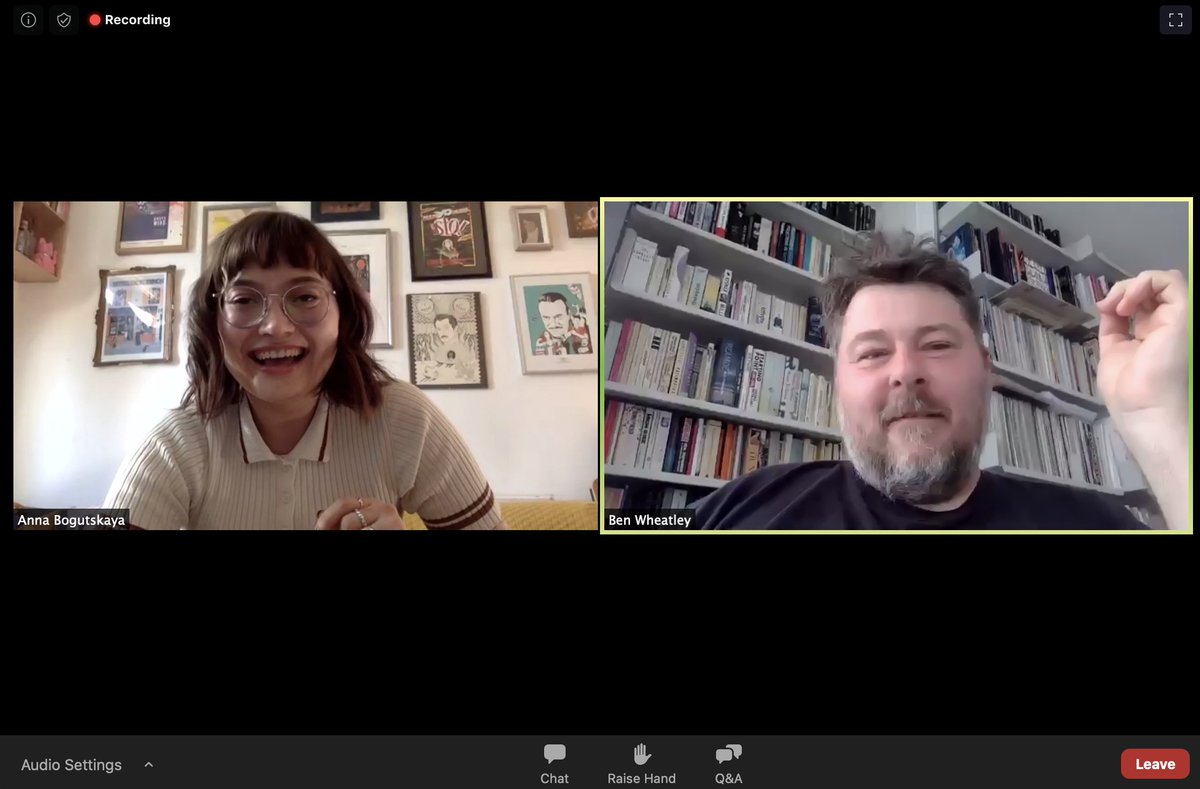Click the encryption shield icon
Screen dimensions: 1200x789
pyautogui.click(x=62, y=19)
